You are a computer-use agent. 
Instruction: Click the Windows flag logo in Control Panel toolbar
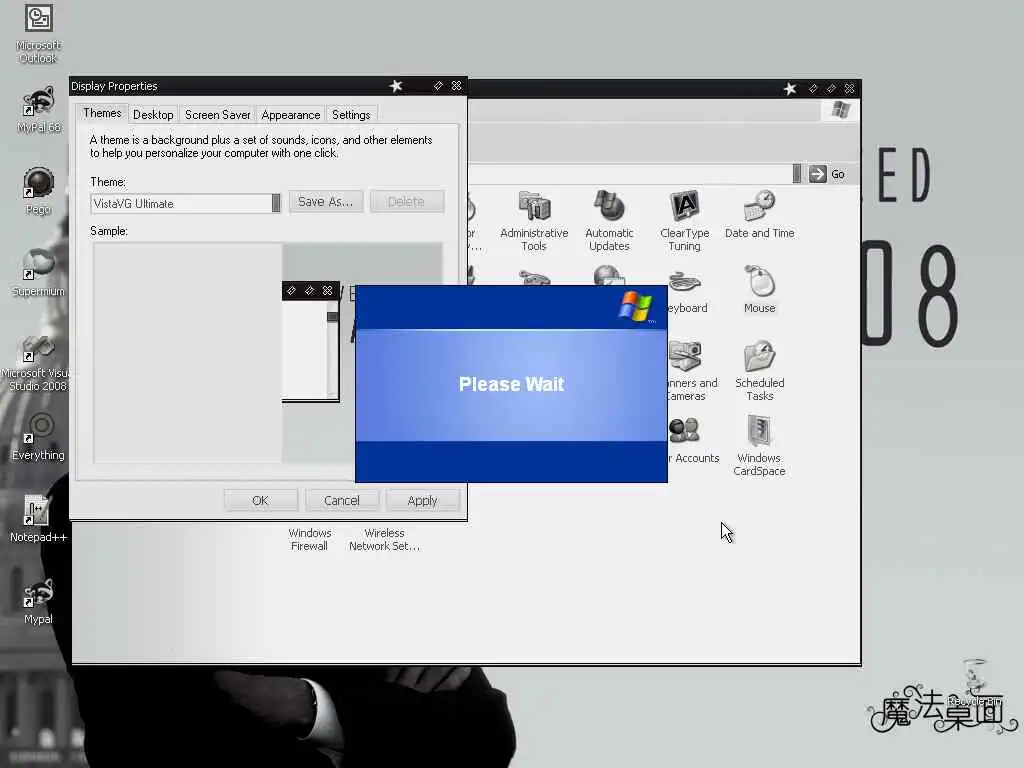840,110
